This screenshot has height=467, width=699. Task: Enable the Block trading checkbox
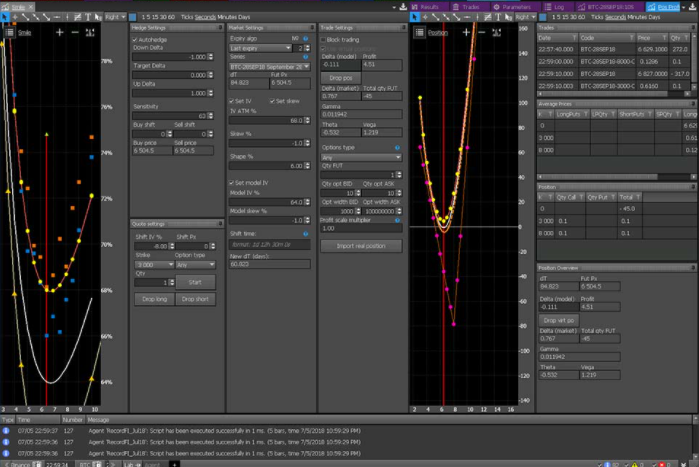tap(324, 39)
